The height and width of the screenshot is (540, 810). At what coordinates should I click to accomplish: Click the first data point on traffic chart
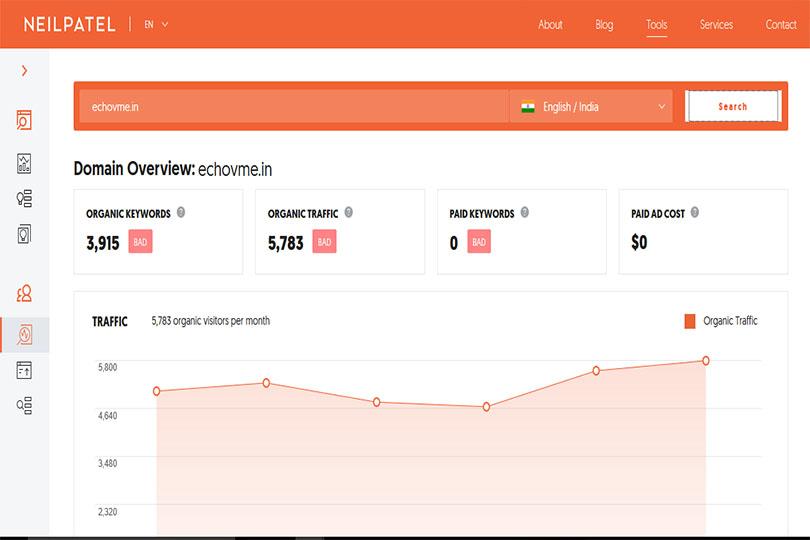157,391
